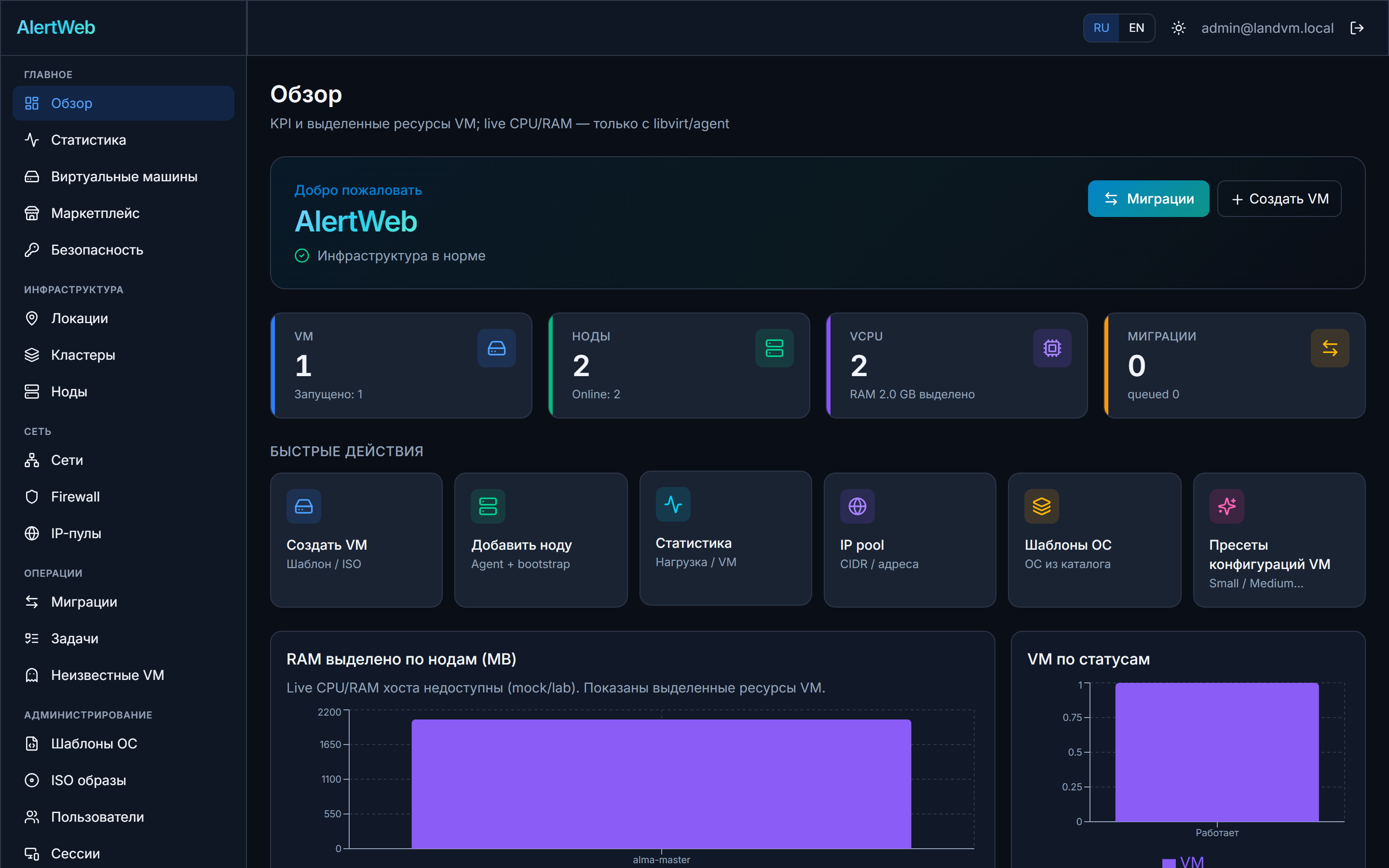Toggle light theme with the sun icon
This screenshot has height=868, width=1389.
tap(1178, 28)
